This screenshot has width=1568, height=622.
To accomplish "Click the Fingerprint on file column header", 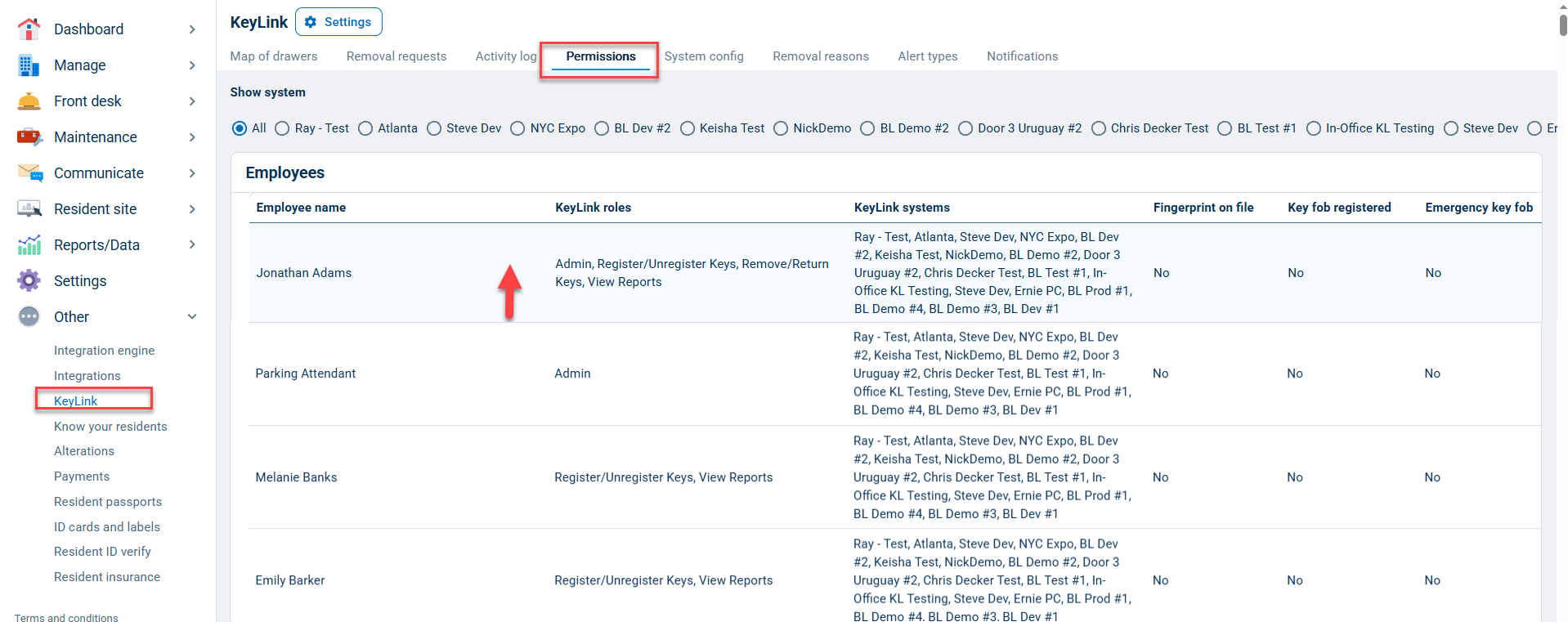I will point(1203,208).
